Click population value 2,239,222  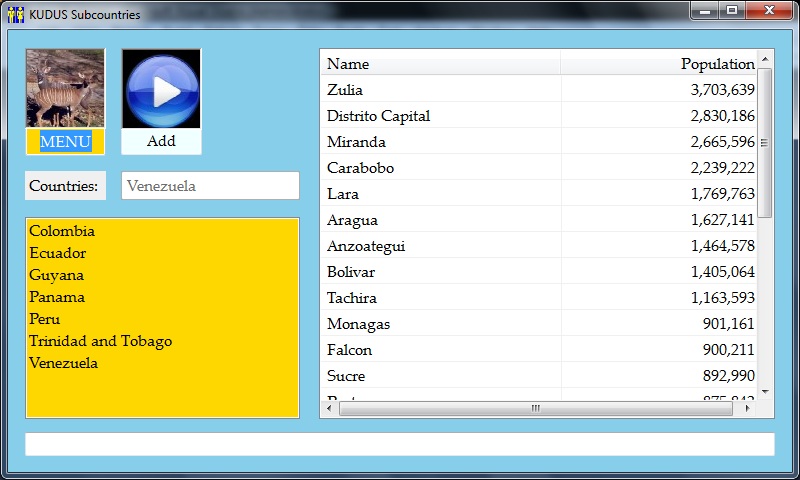(722, 168)
